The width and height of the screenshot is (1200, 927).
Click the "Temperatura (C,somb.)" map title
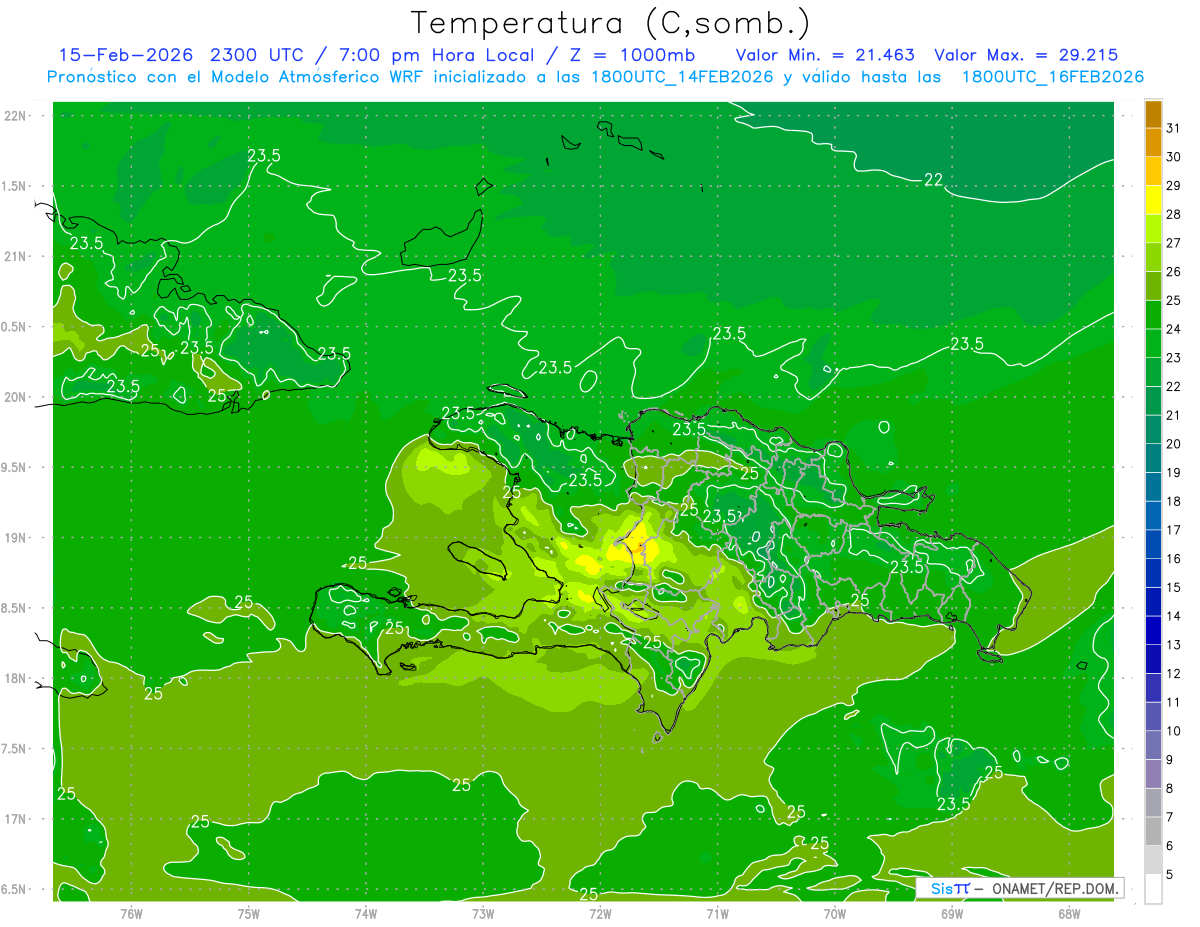coord(611,23)
